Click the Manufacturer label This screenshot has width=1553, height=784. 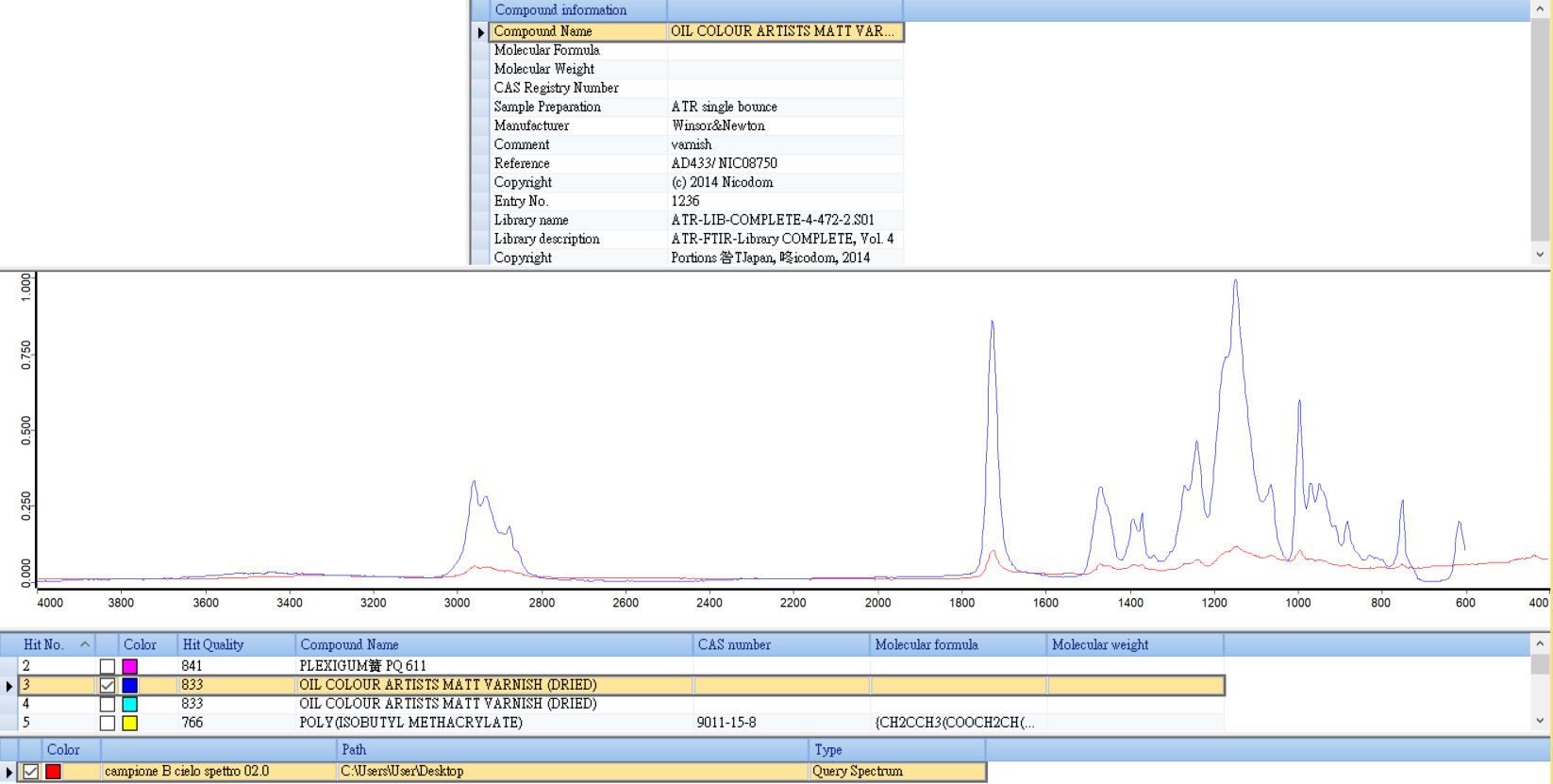click(x=531, y=125)
